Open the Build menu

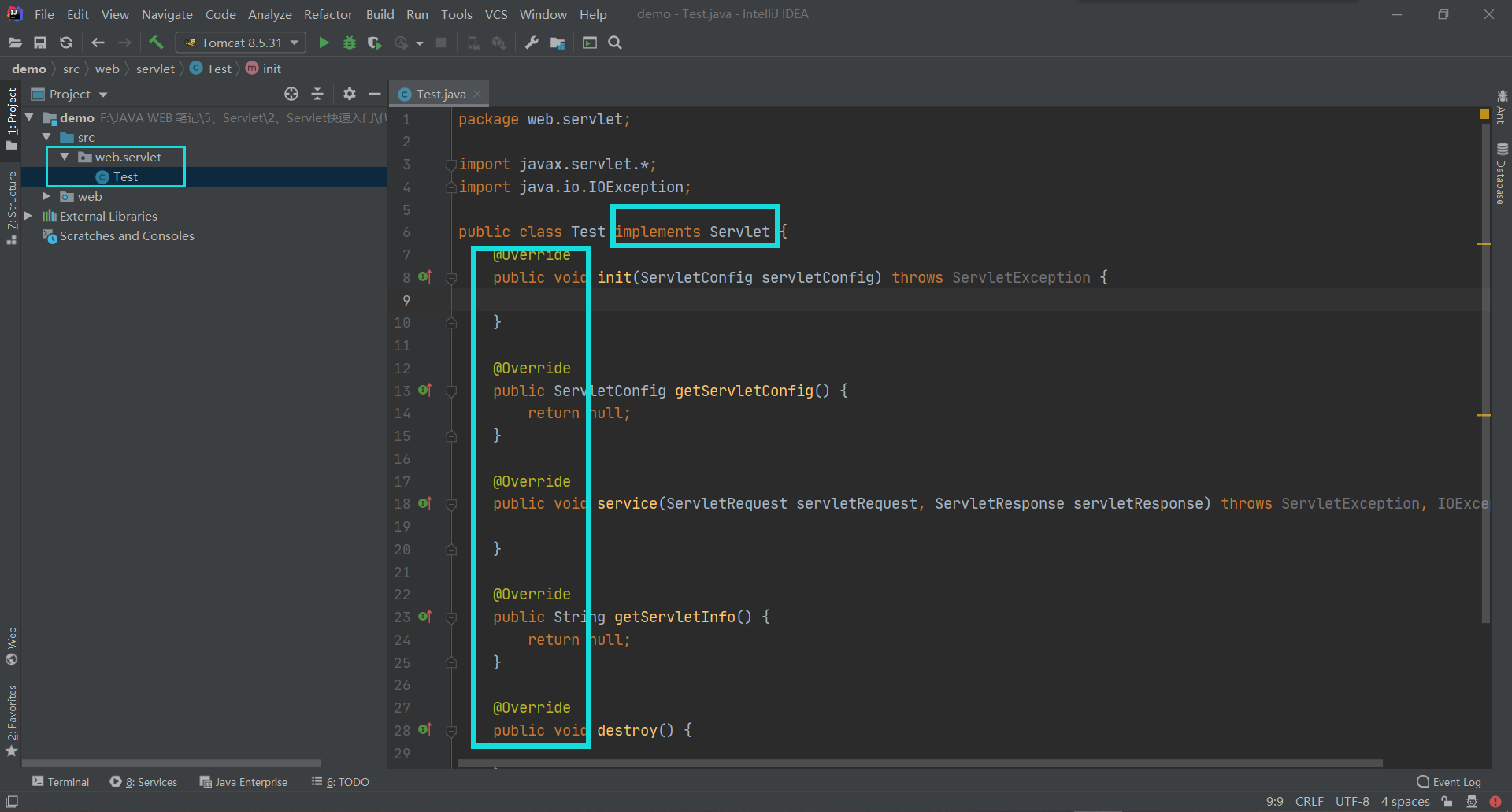coord(380,14)
